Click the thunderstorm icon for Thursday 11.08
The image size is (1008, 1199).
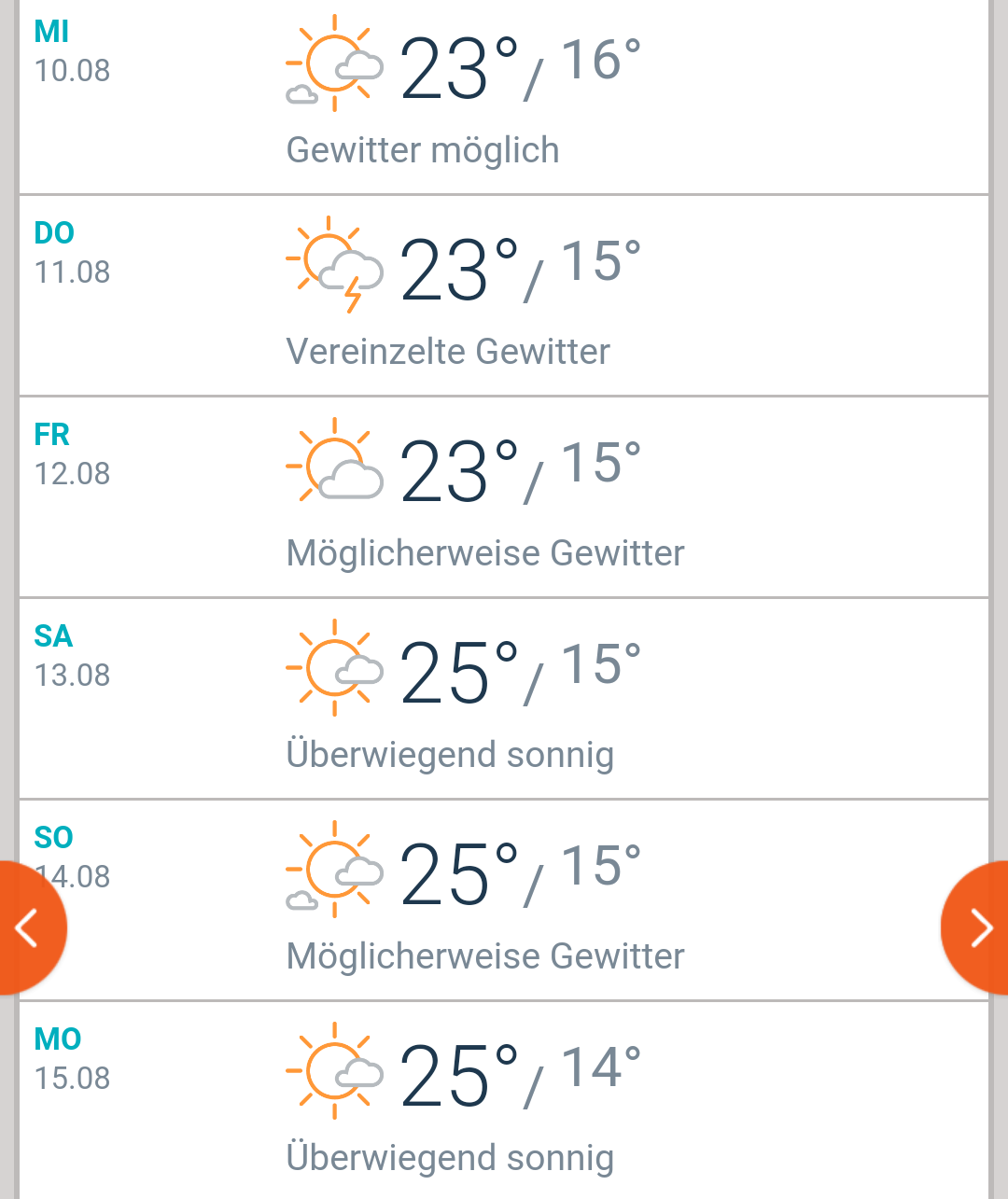click(334, 265)
